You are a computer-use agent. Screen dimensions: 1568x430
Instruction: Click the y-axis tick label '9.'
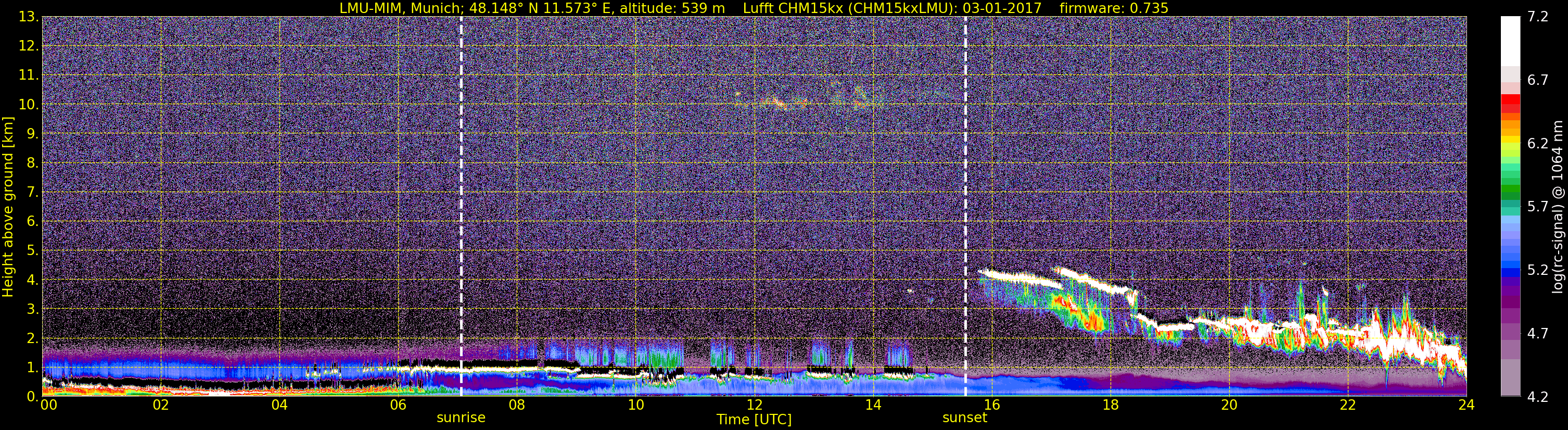point(32,134)
